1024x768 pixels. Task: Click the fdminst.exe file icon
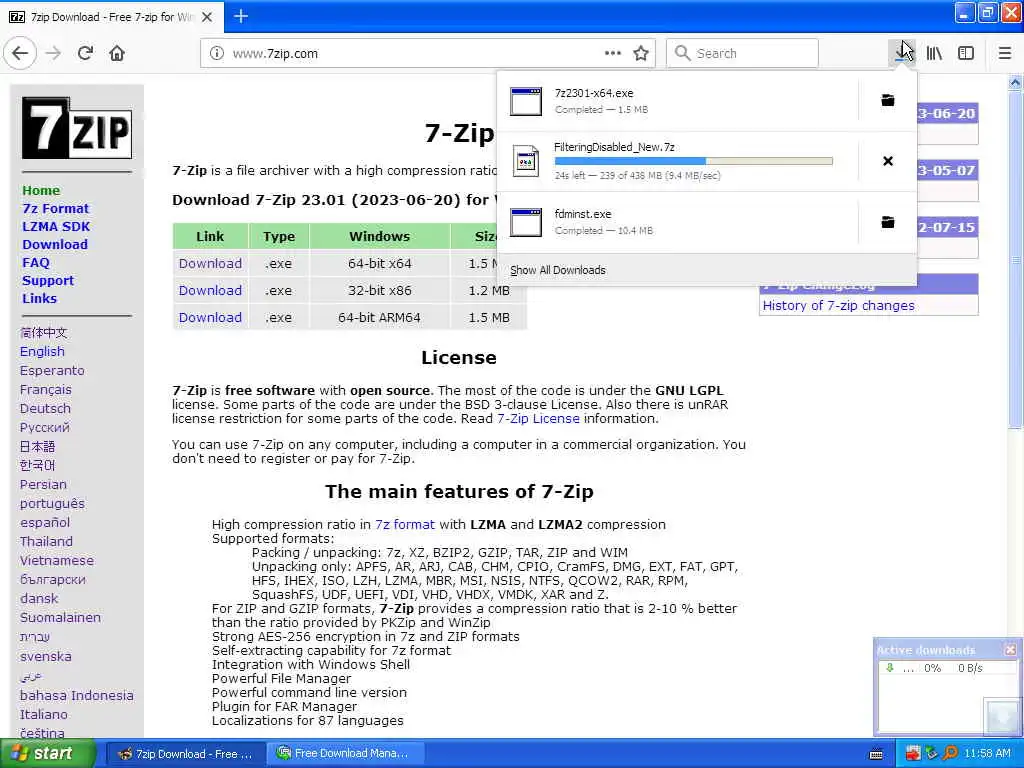point(526,222)
